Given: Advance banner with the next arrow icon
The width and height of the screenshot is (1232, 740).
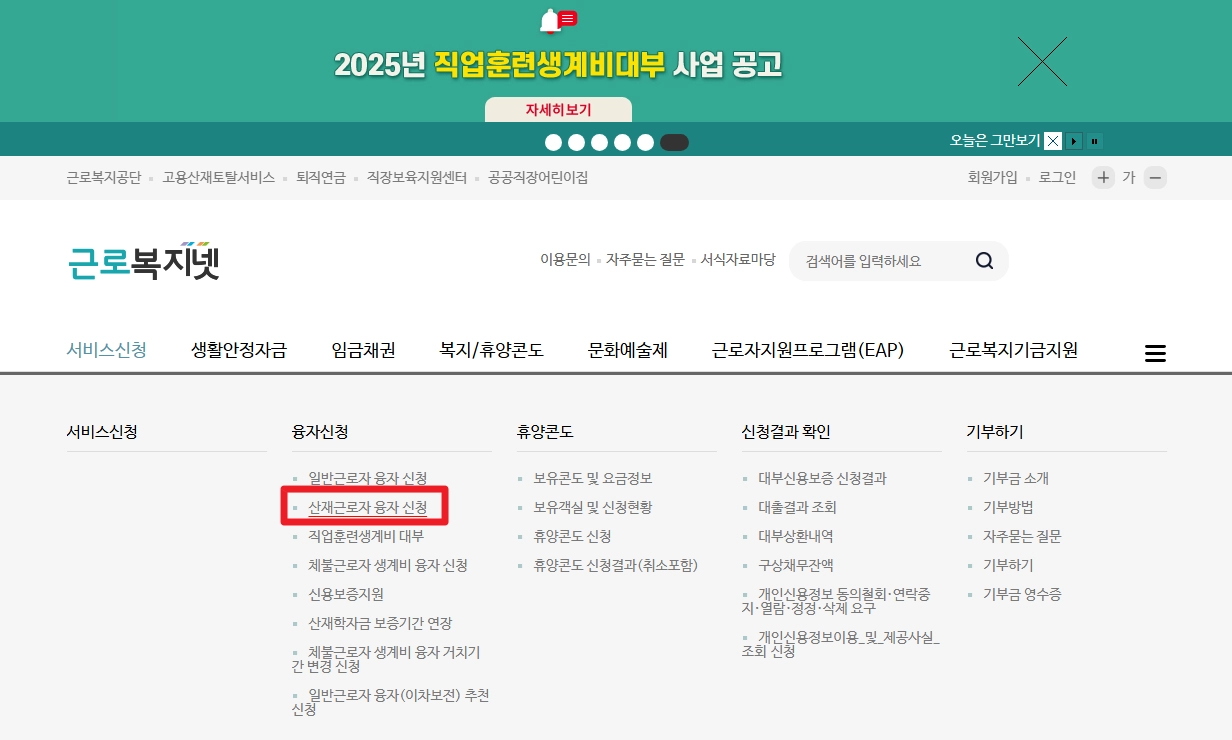Looking at the screenshot, I should click(x=1074, y=141).
